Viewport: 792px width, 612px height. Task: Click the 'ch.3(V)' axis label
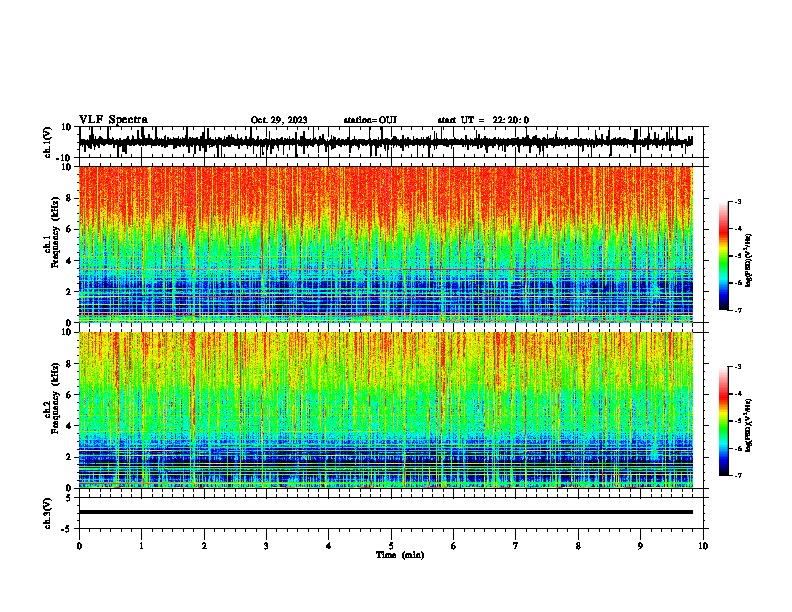pyautogui.click(x=48, y=513)
